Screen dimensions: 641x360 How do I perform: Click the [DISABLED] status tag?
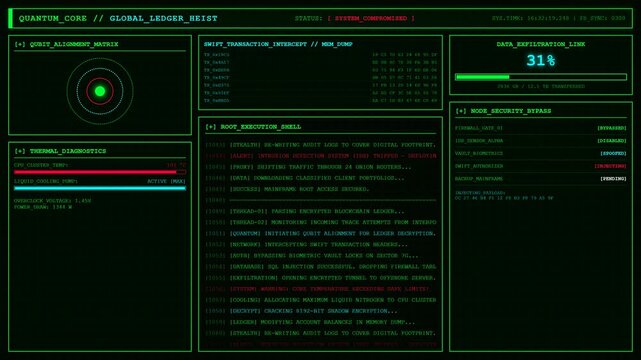point(612,141)
